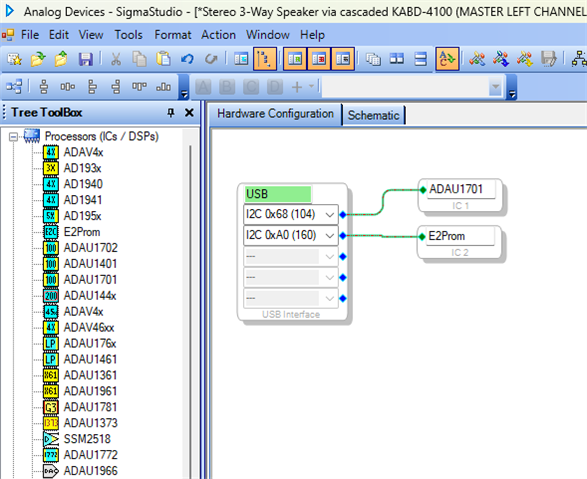Open the empty toolbar combo box dropdown

495,87
